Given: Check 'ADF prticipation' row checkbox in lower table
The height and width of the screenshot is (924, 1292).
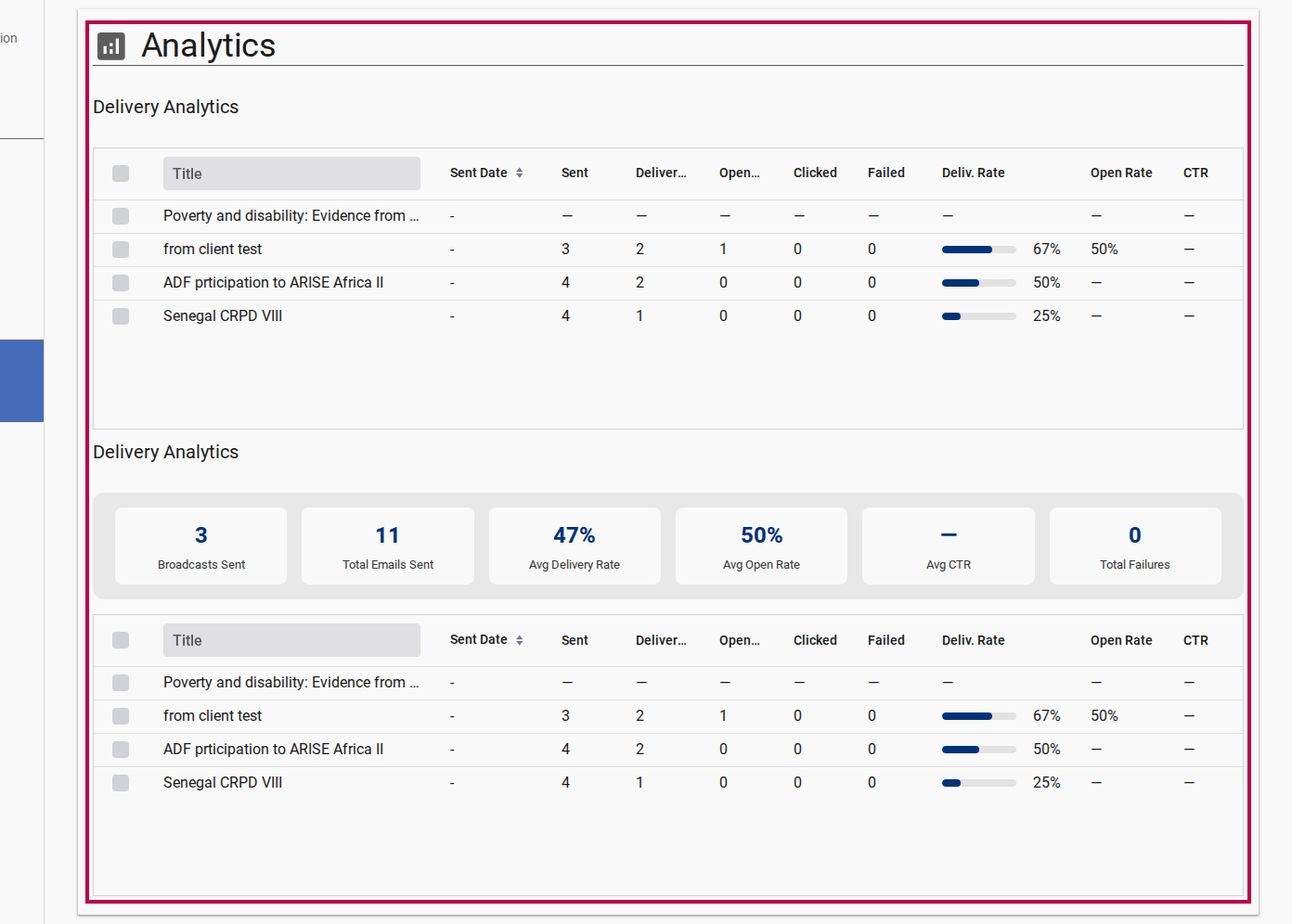Looking at the screenshot, I should (x=121, y=750).
